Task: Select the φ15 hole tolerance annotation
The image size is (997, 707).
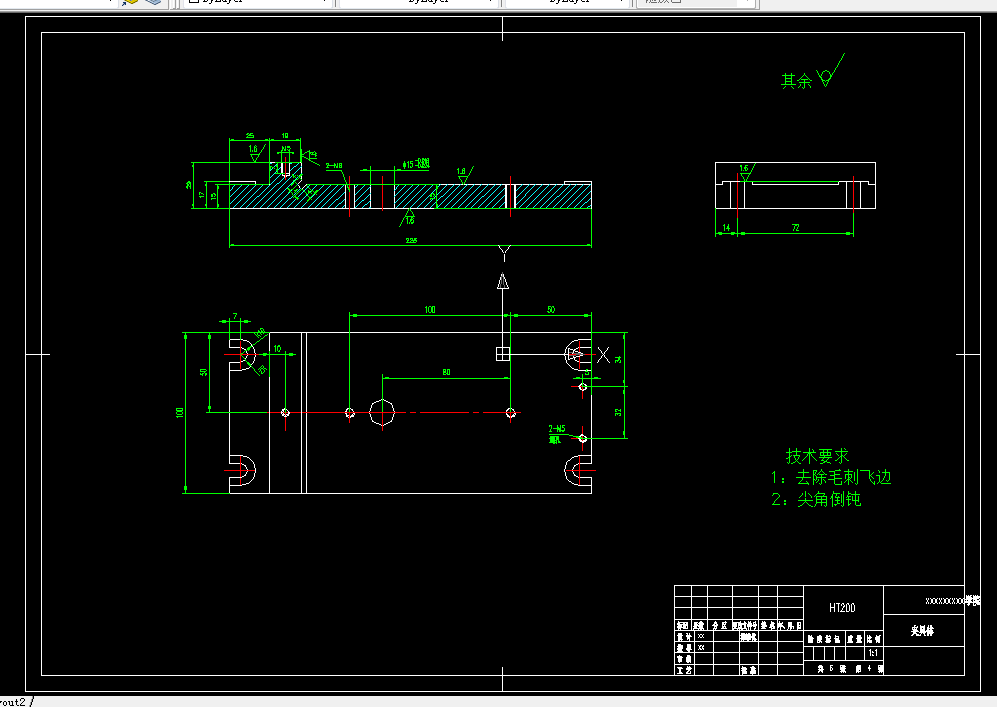Action: click(x=416, y=163)
